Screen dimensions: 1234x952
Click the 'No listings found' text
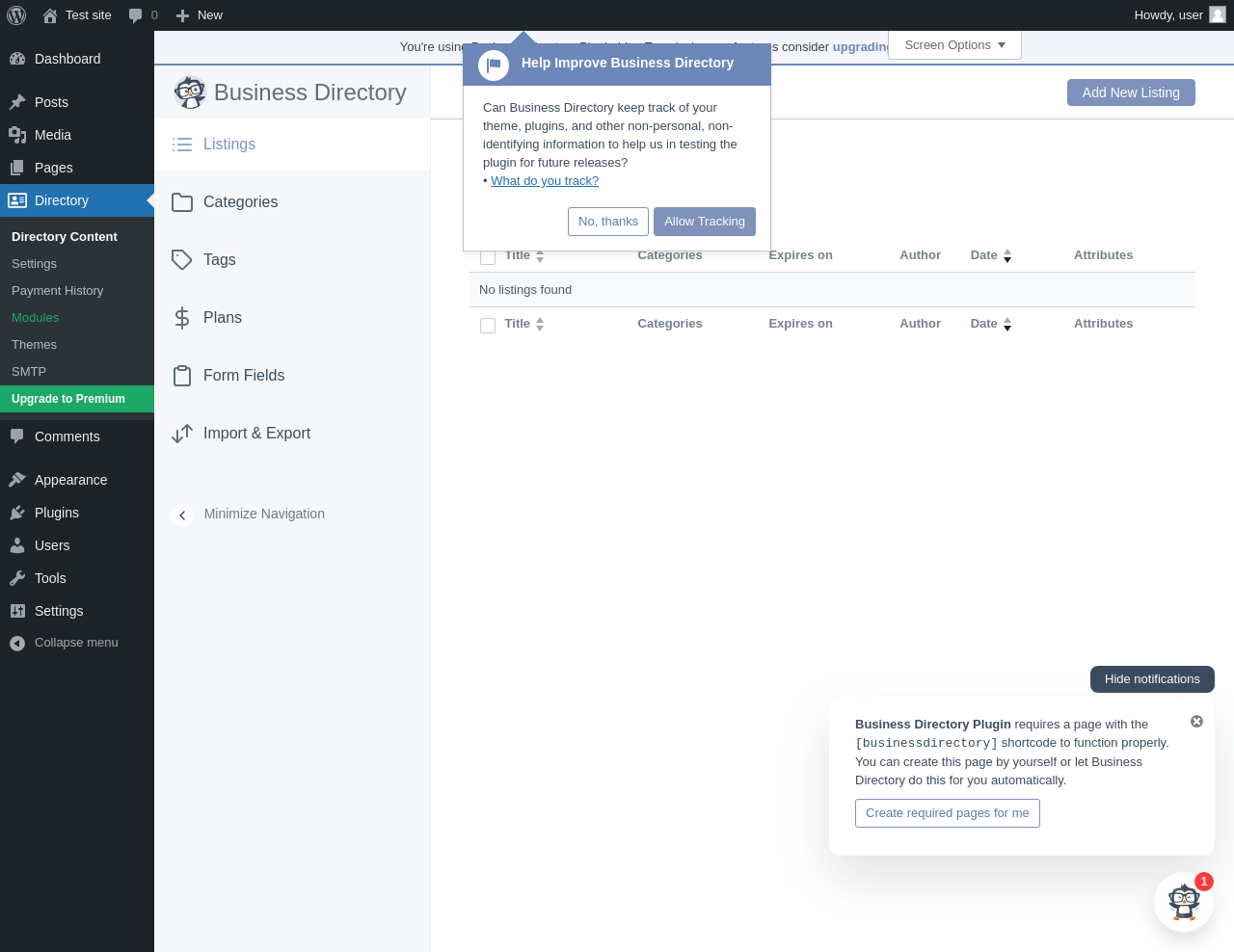525,290
